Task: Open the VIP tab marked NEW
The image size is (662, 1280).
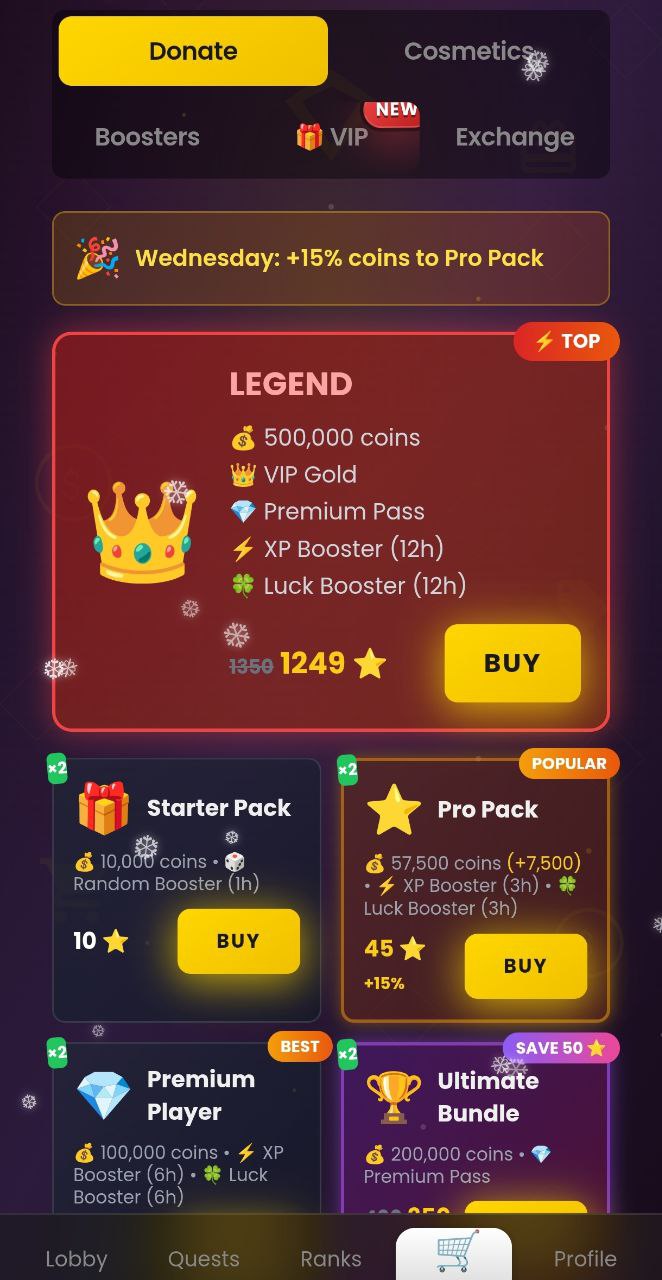Action: coord(333,137)
